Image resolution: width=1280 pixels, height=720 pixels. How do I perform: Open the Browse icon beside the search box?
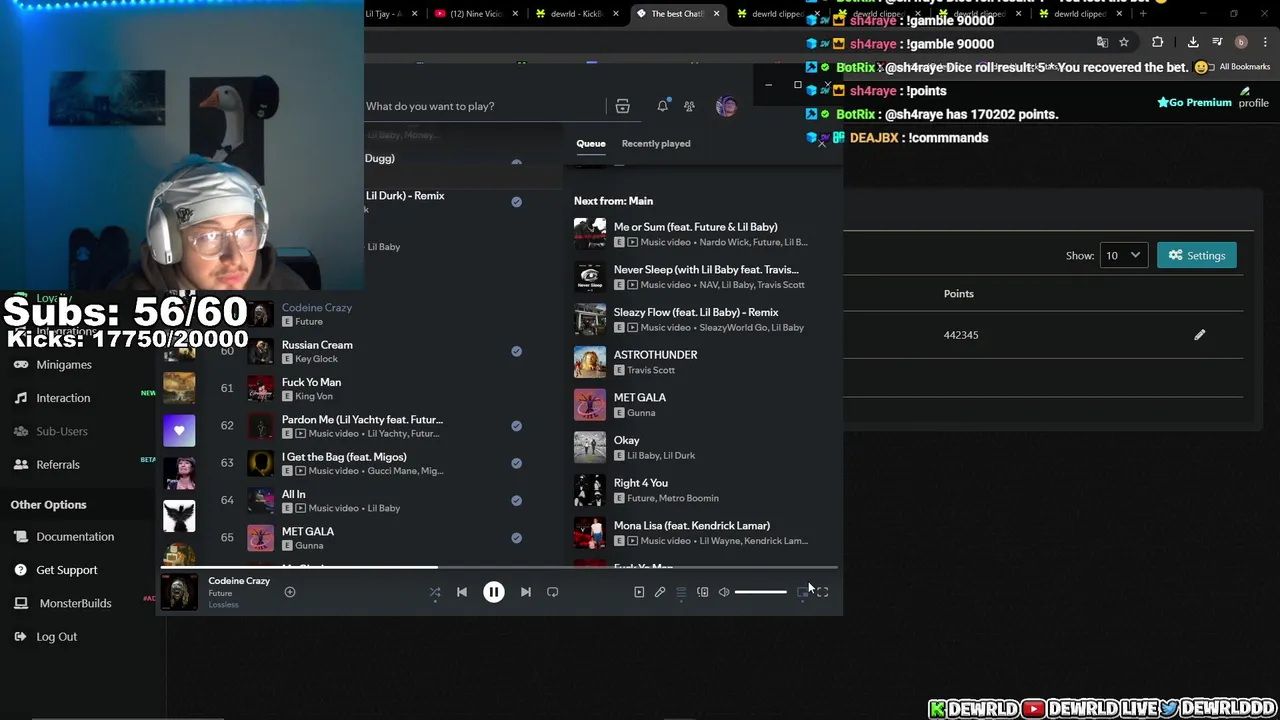tap(622, 106)
